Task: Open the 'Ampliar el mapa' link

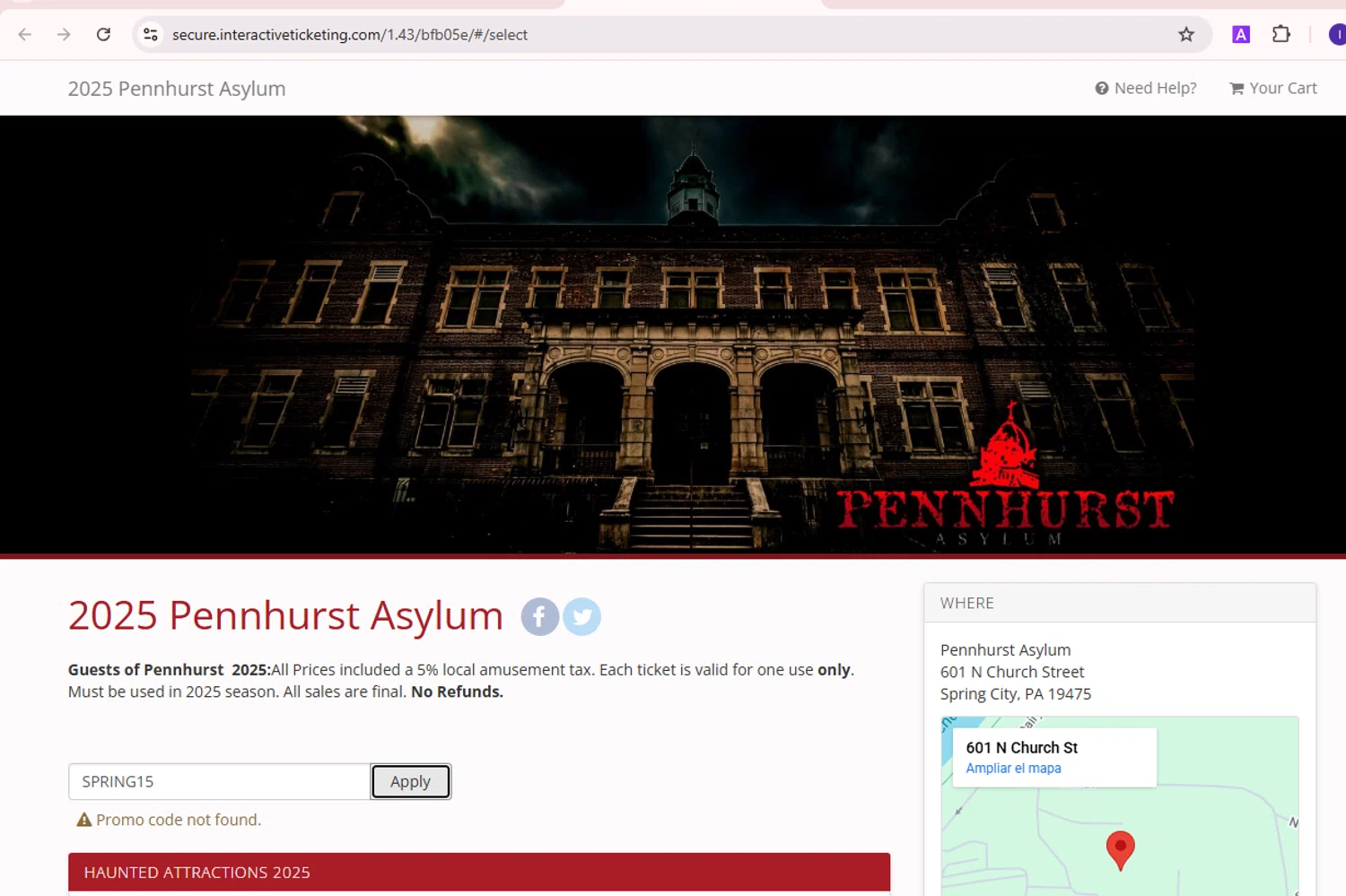Action: click(1013, 769)
